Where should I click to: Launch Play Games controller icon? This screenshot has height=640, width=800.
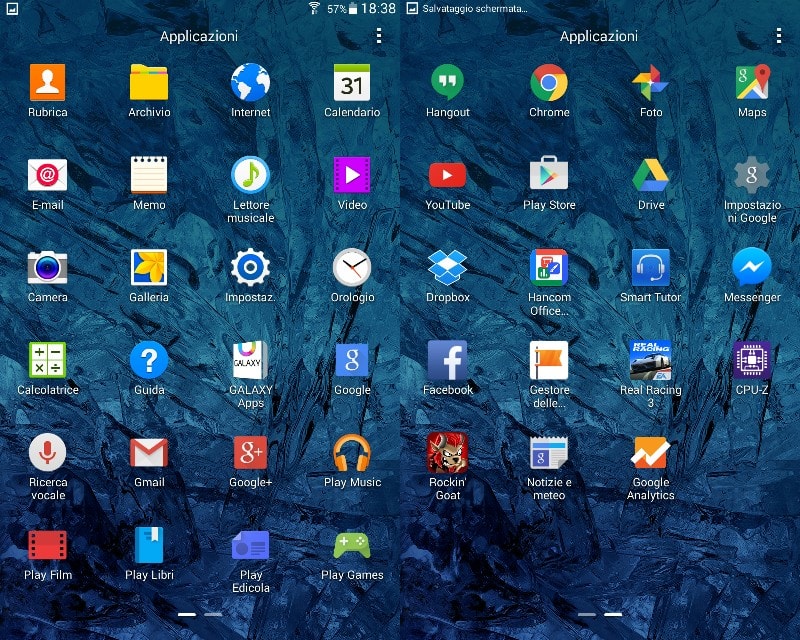[x=352, y=545]
